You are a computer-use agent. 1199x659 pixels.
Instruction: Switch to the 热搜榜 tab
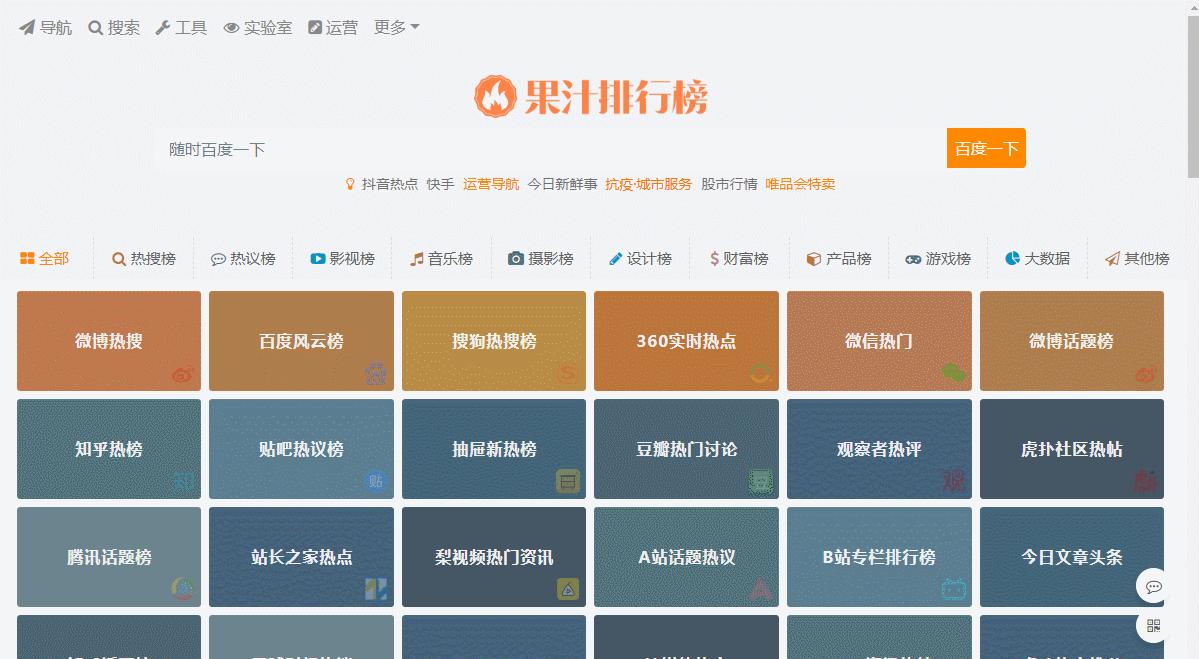(x=144, y=258)
